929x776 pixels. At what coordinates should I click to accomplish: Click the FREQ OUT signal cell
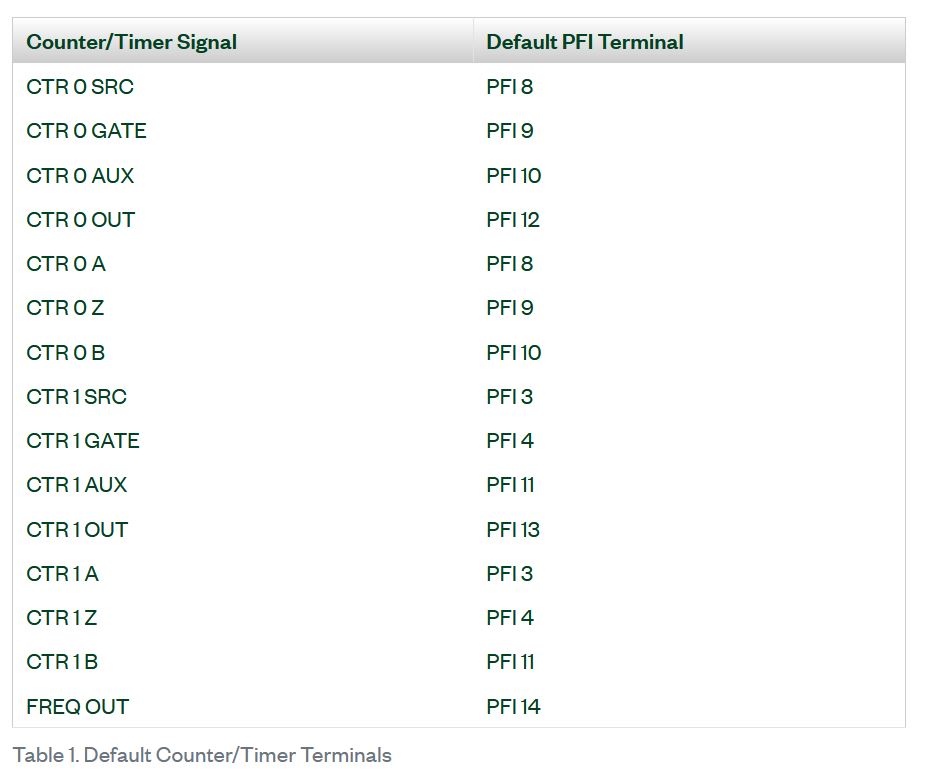tap(78, 707)
